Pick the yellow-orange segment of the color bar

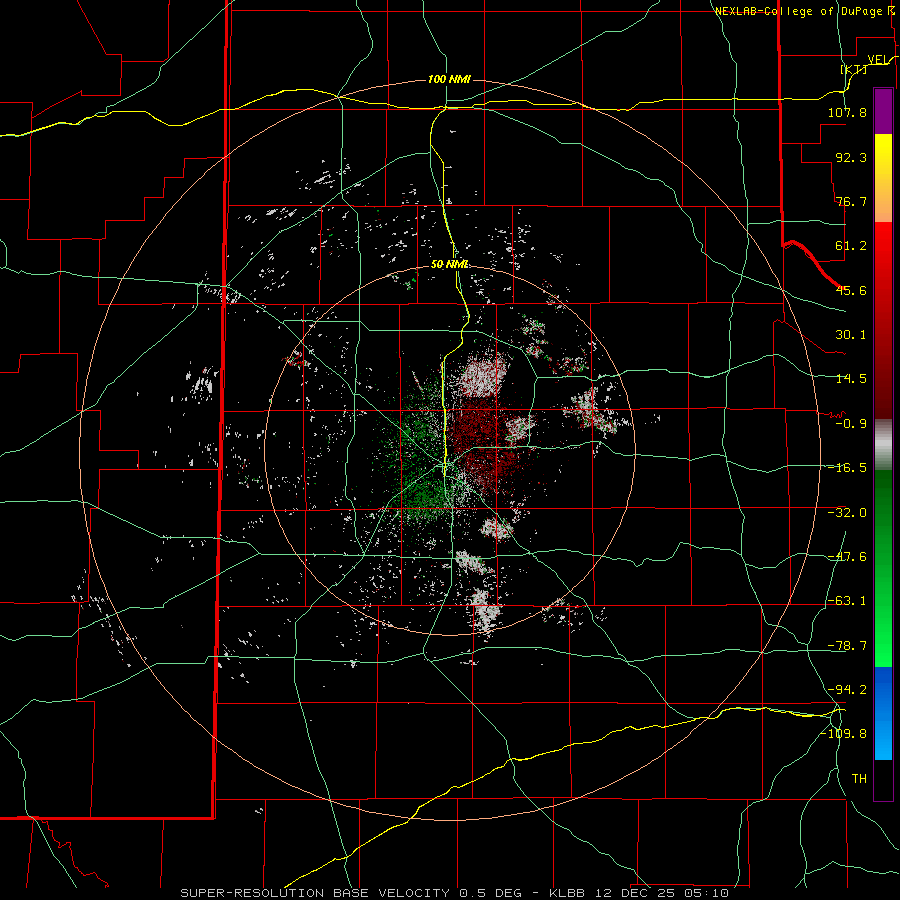(883, 178)
